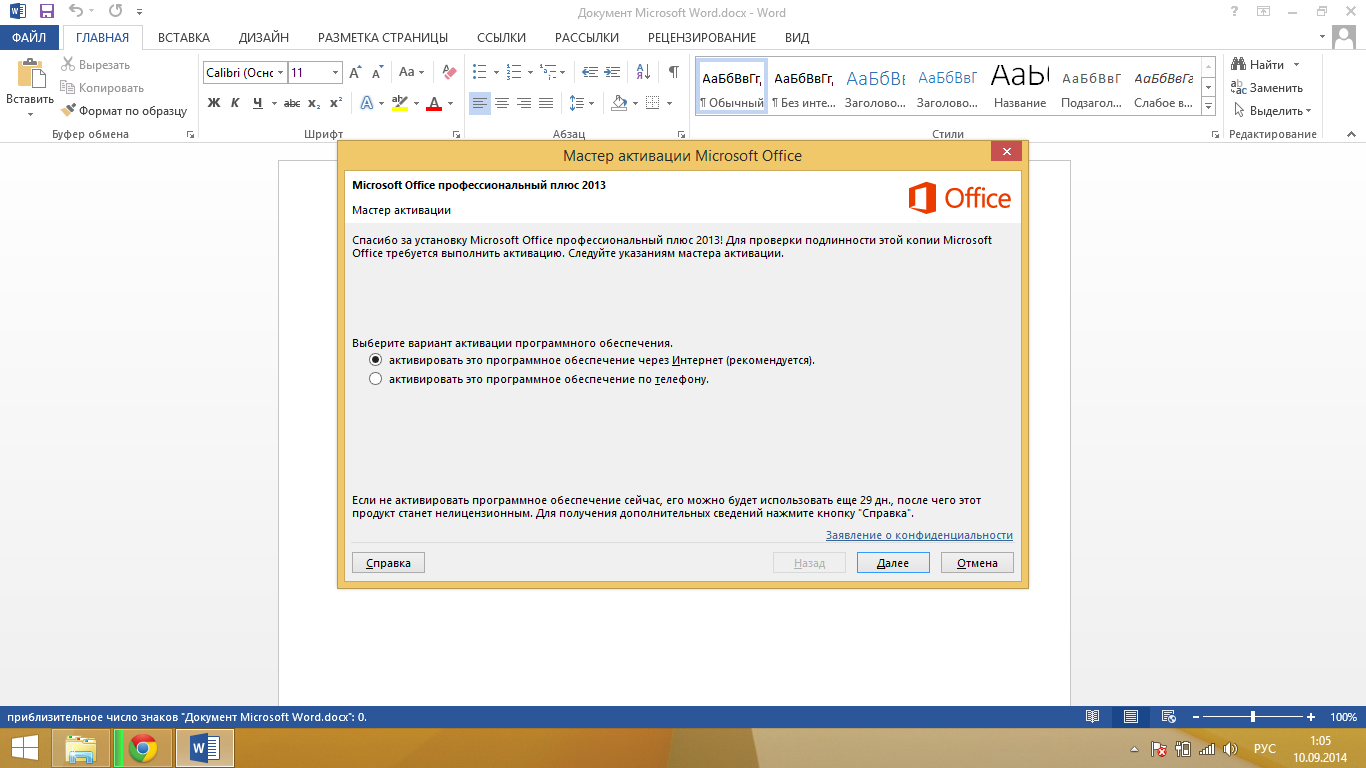
Task: Toggle underline (Ч) formatting
Action: [258, 103]
